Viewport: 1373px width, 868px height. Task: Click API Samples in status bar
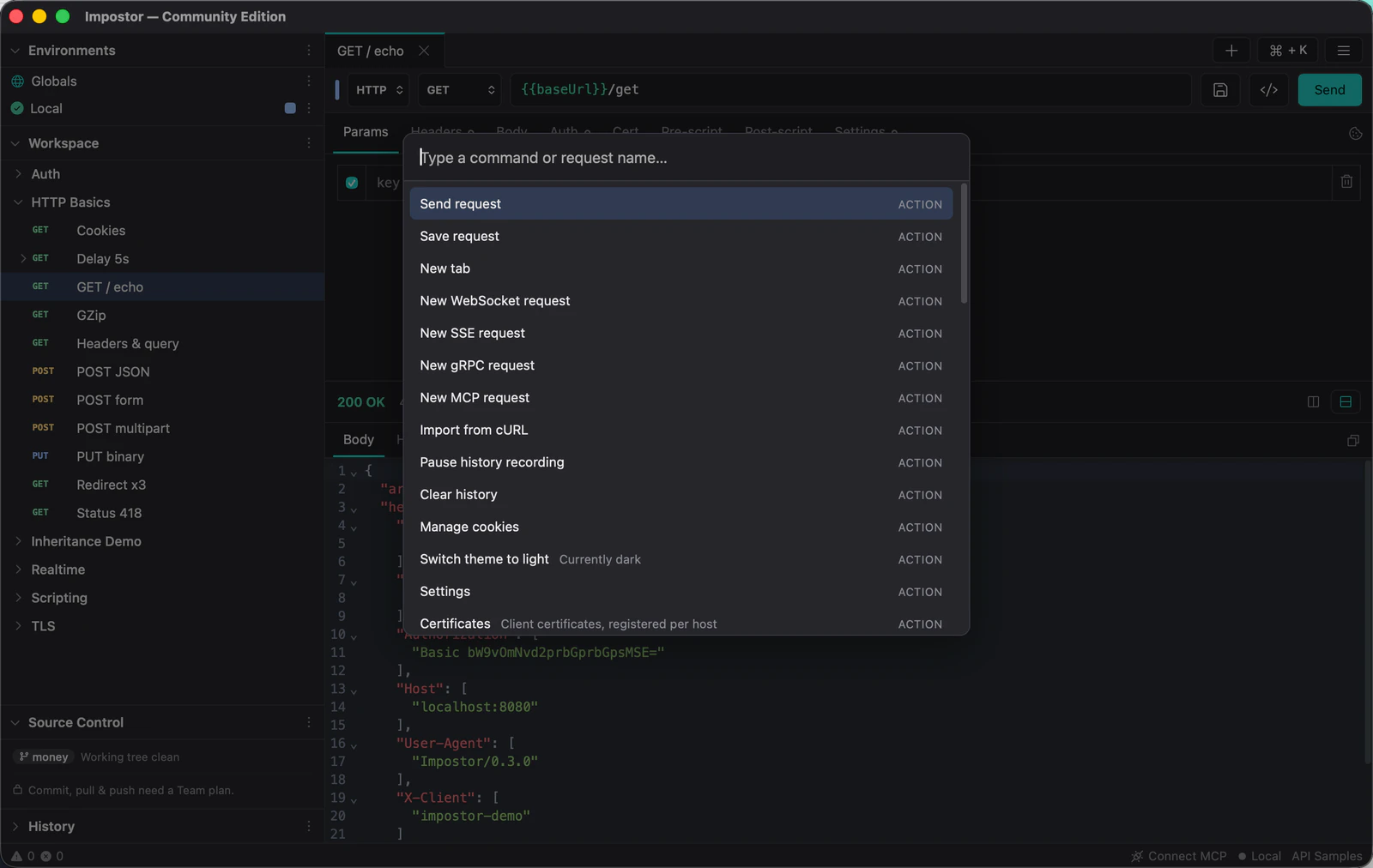point(1327,856)
